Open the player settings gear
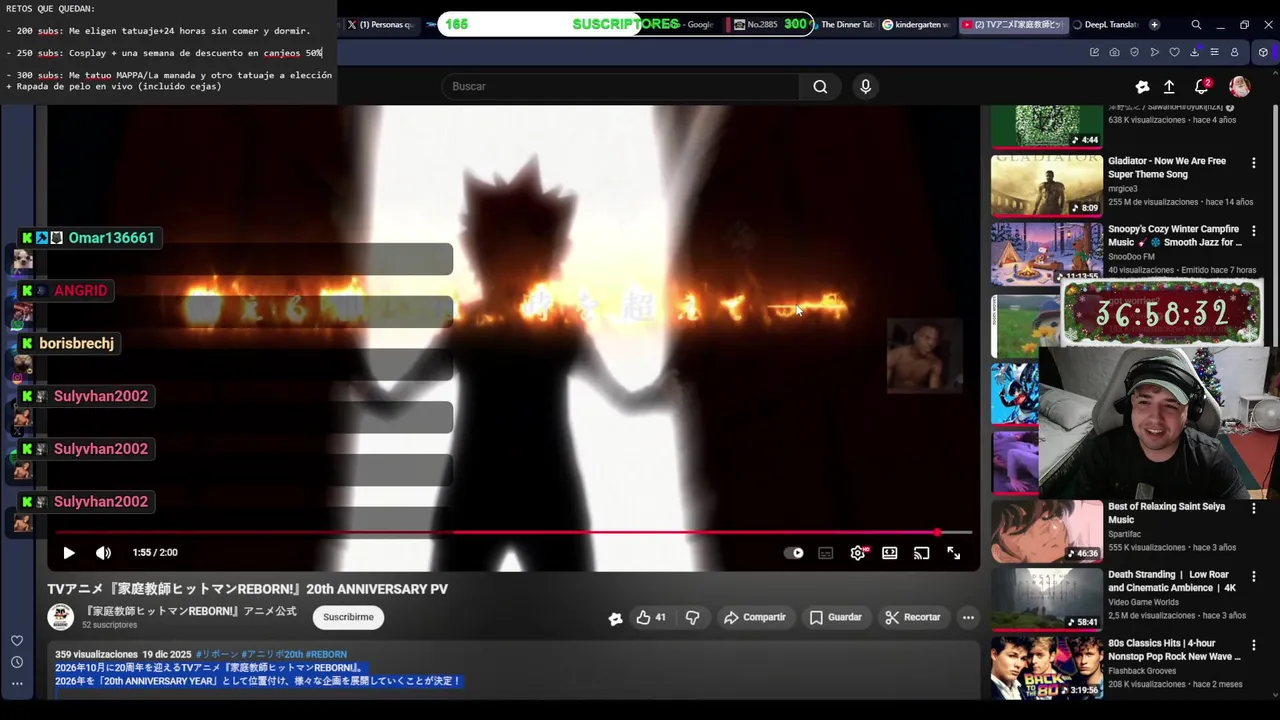The width and height of the screenshot is (1280, 720). (x=858, y=553)
